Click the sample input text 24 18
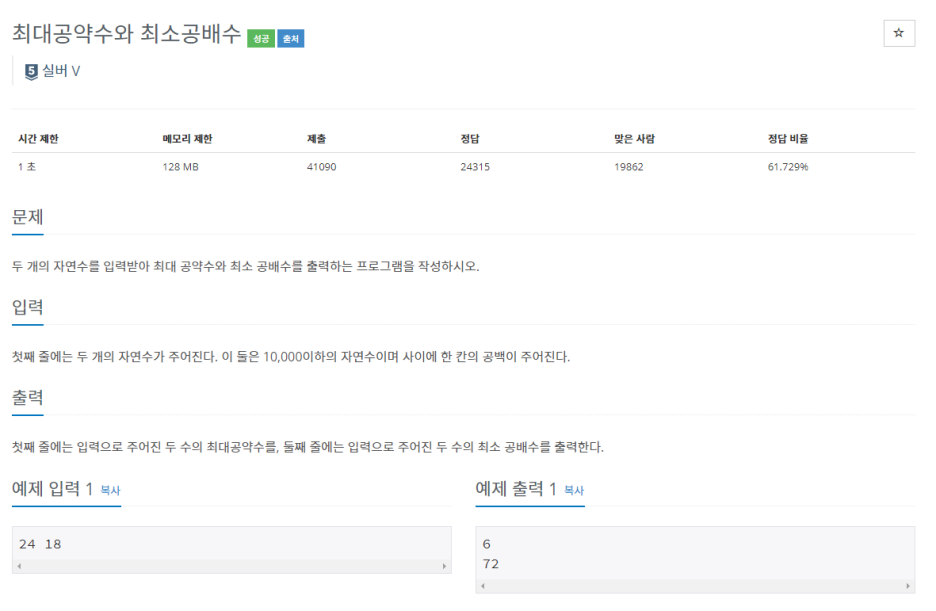Image resolution: width=936 pixels, height=611 pixels. pyautogui.click(x=40, y=544)
